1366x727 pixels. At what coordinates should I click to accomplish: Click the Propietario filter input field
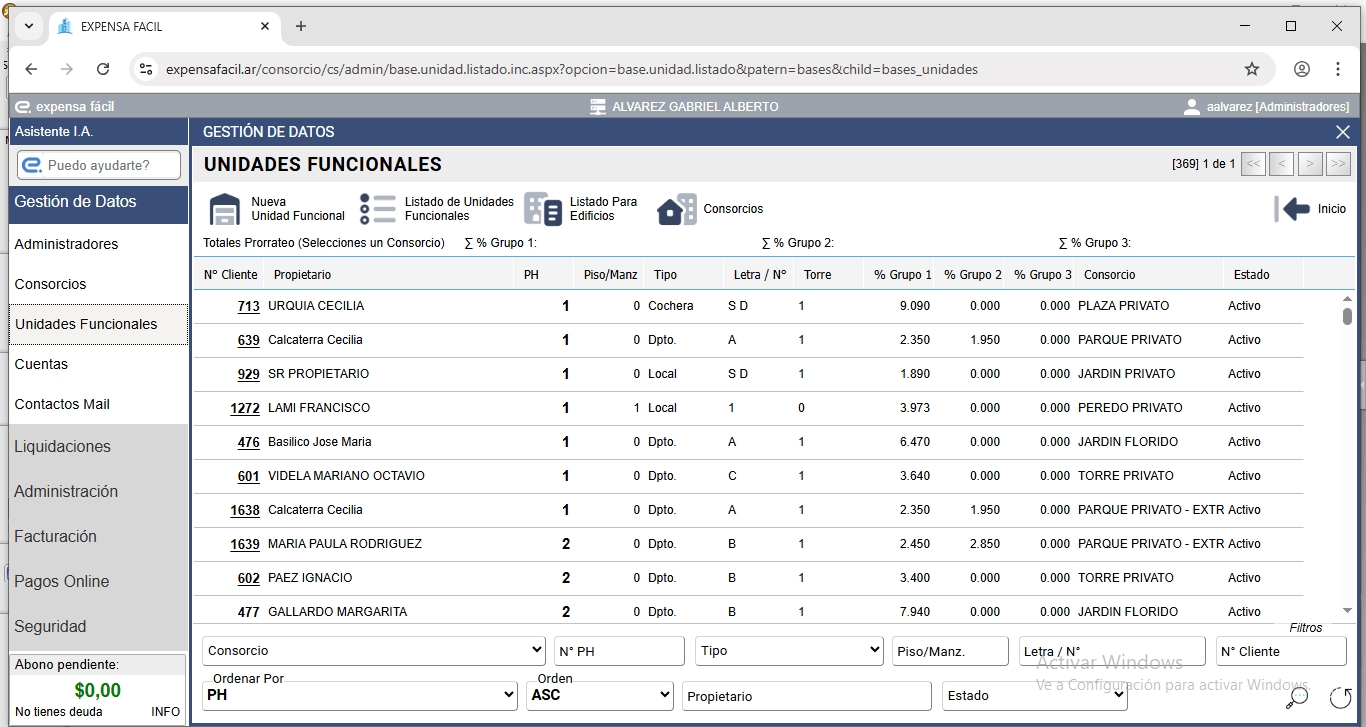pos(806,696)
